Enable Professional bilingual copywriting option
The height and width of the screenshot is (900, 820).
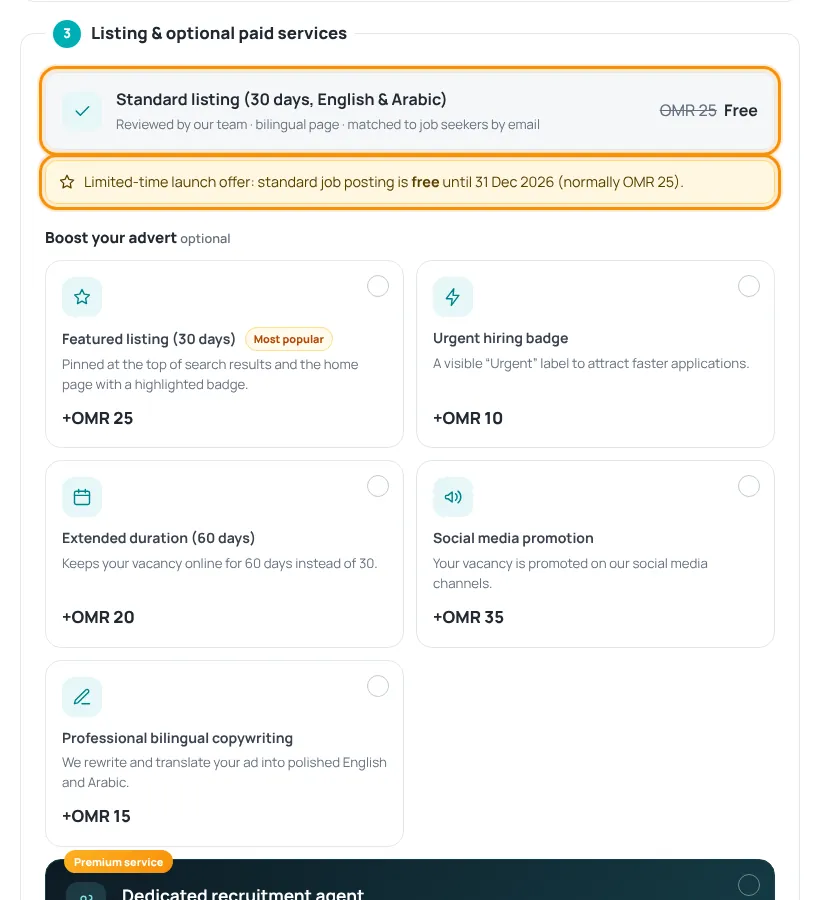point(378,686)
